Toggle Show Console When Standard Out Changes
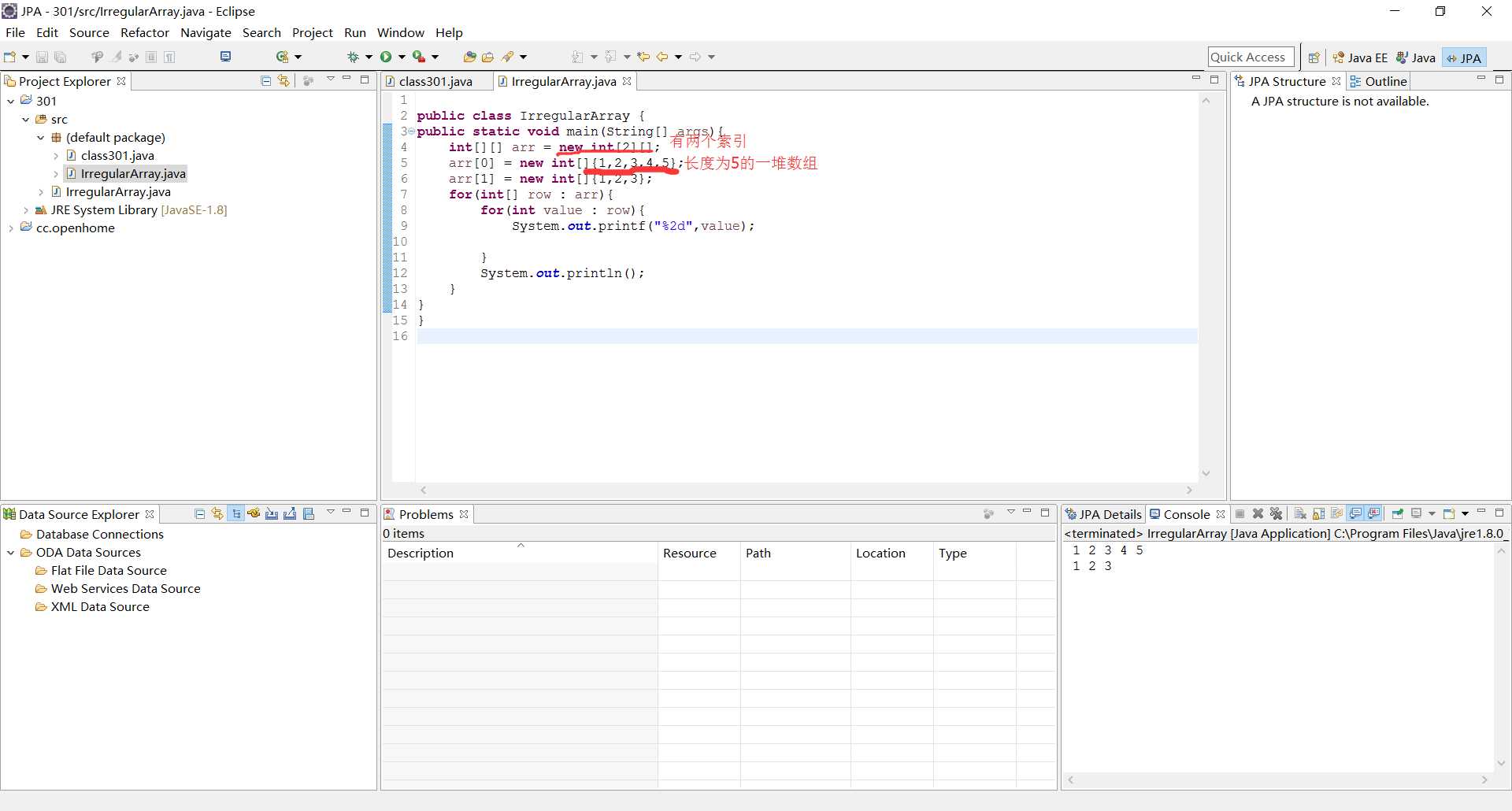 click(1355, 513)
